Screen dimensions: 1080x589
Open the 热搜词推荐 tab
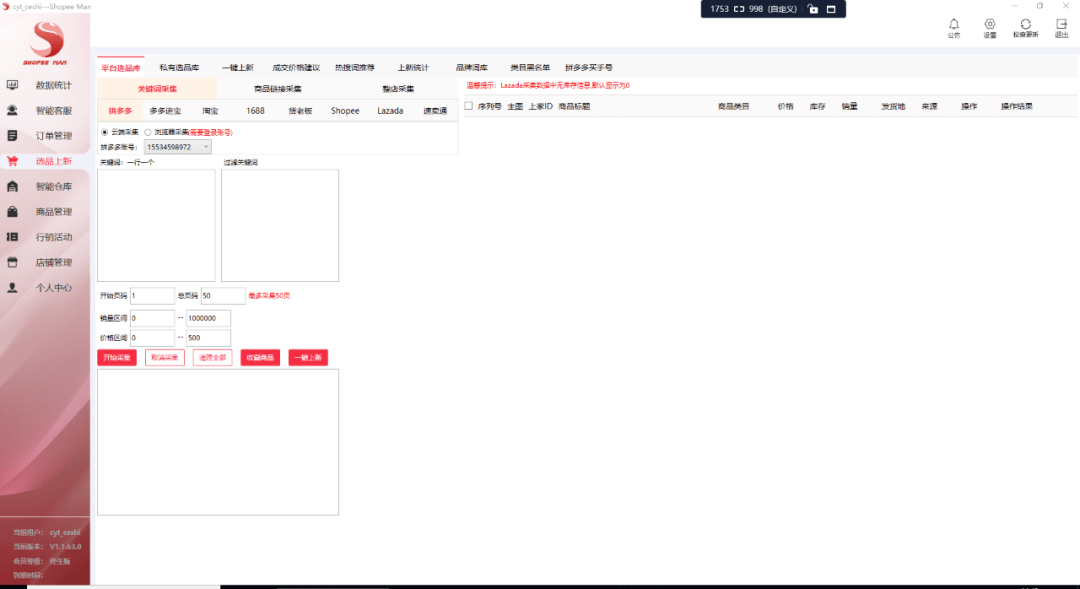point(355,68)
